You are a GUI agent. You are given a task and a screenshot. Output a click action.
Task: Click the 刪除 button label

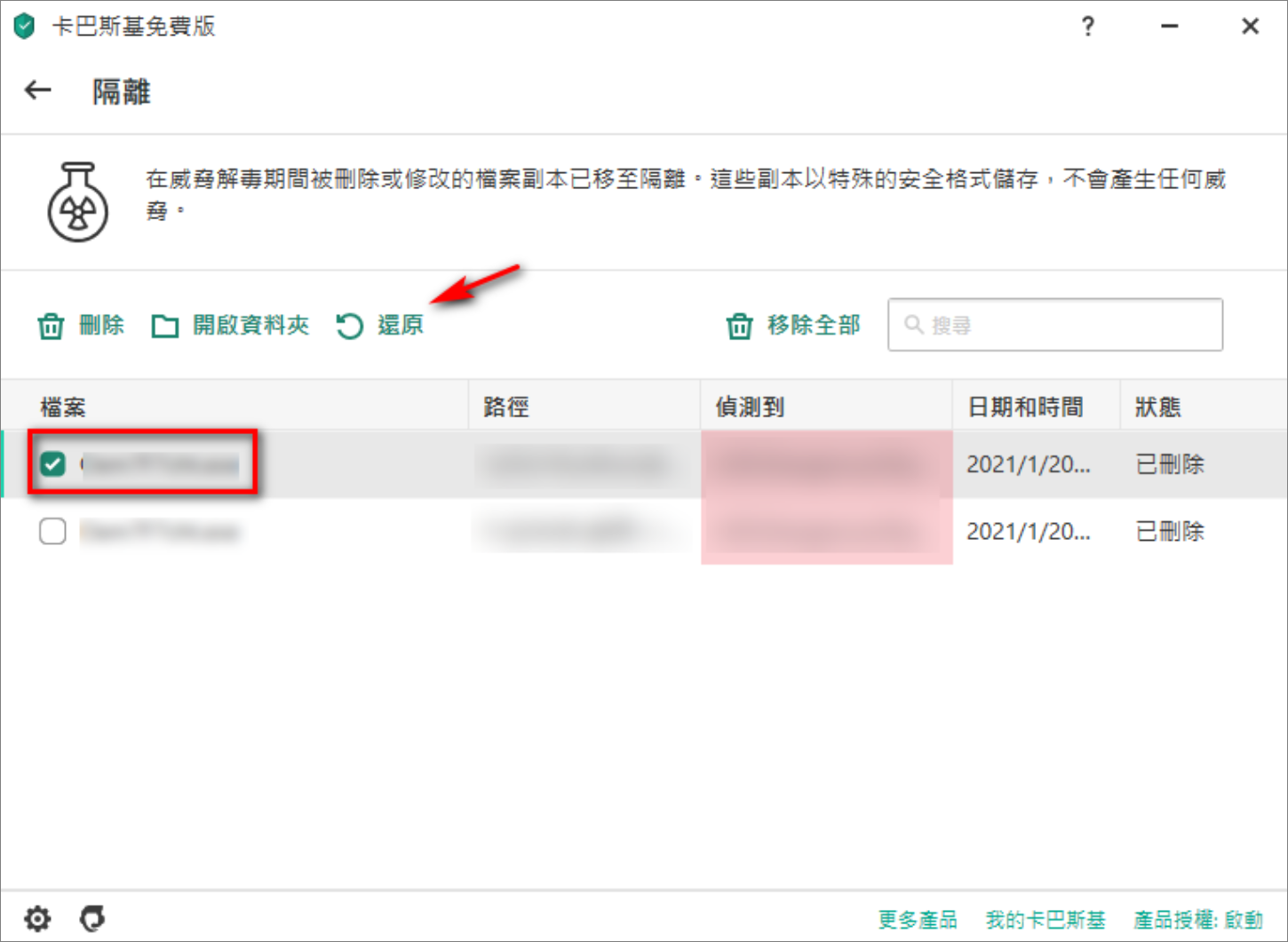click(101, 325)
